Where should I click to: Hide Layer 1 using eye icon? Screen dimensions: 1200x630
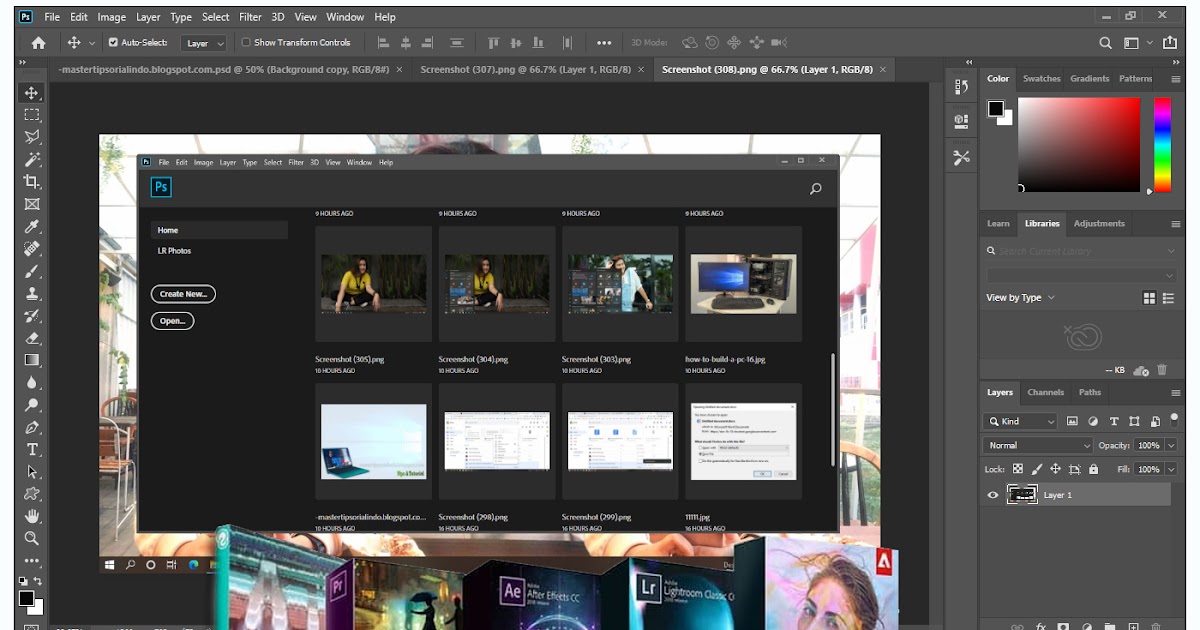992,495
